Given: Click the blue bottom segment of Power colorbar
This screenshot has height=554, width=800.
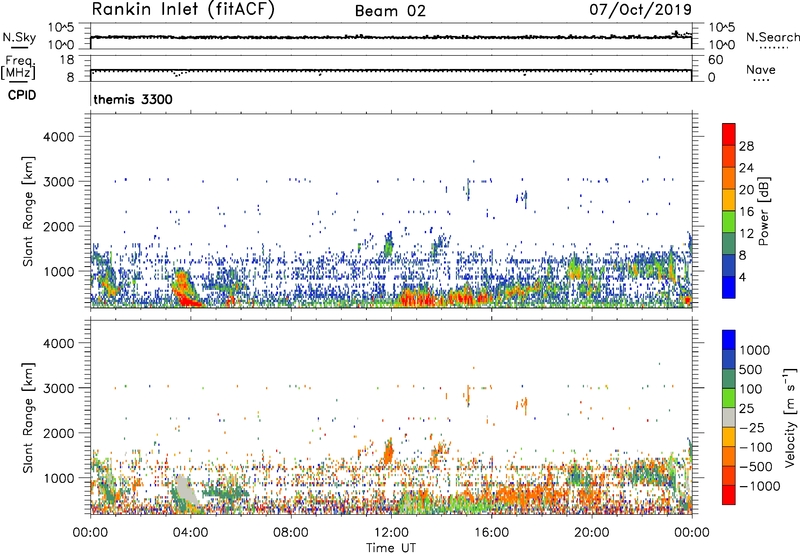Looking at the screenshot, I should pos(729,287).
